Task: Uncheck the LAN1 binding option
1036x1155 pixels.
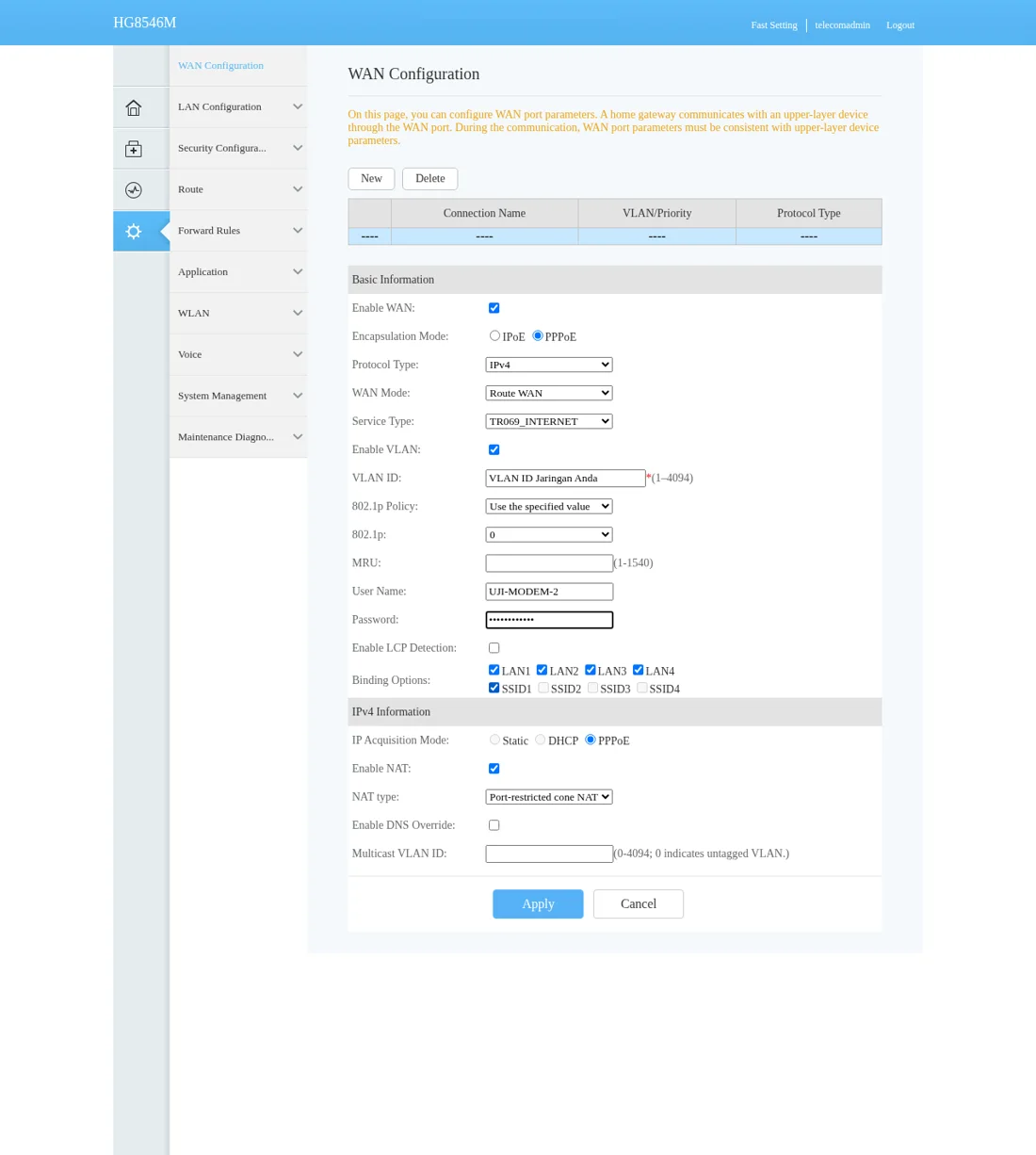Action: pos(494,670)
